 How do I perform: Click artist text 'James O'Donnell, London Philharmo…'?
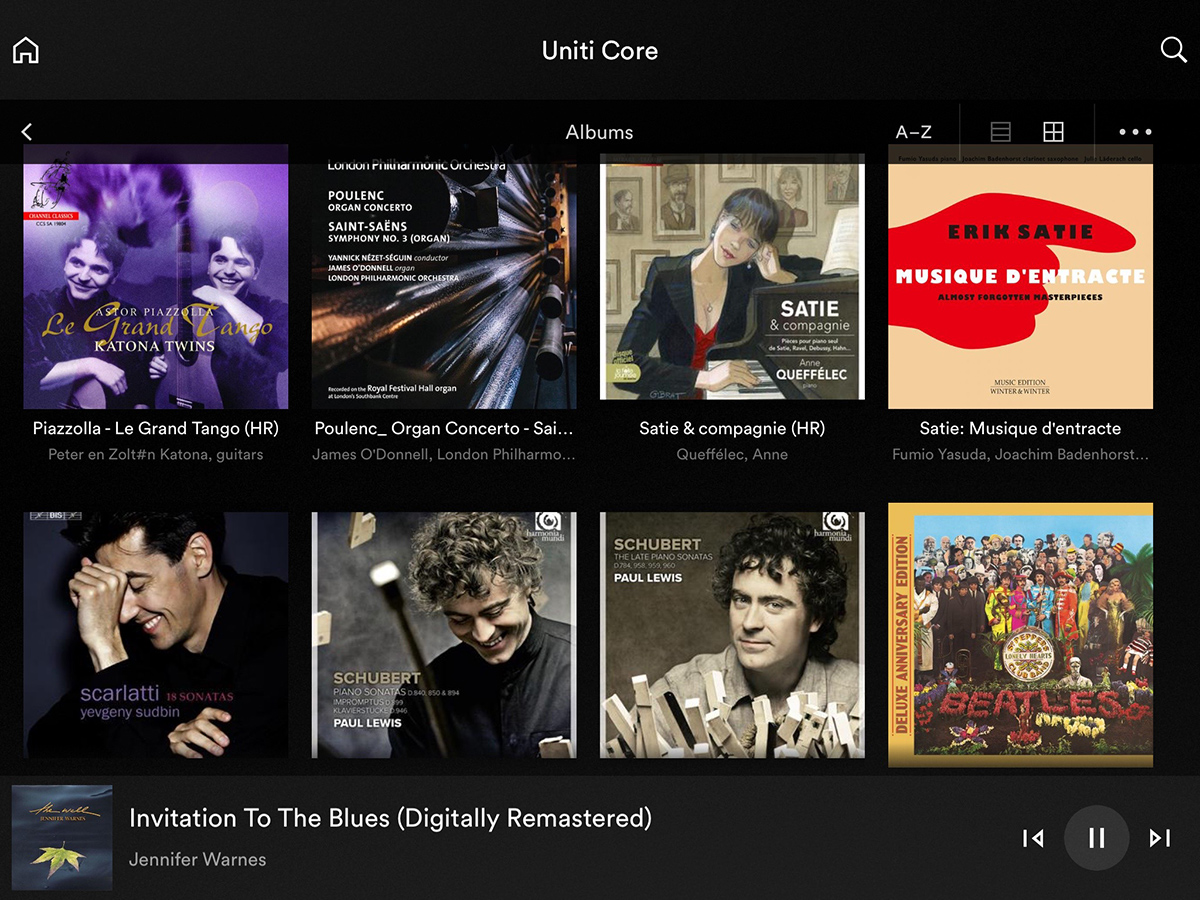(444, 454)
